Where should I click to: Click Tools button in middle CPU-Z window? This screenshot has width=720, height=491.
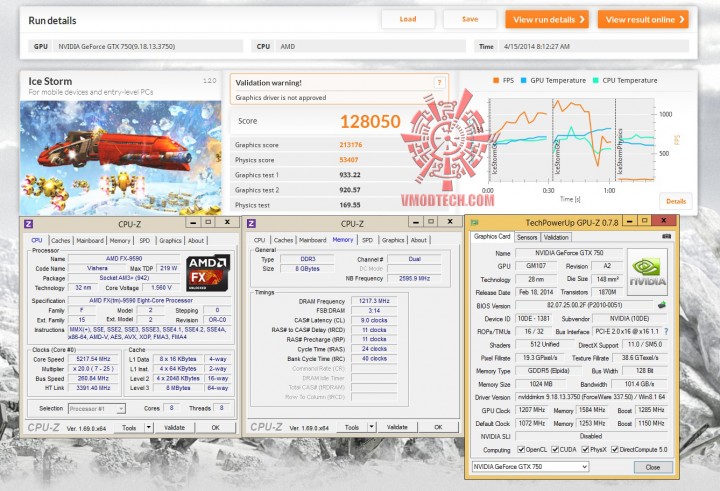click(x=352, y=427)
